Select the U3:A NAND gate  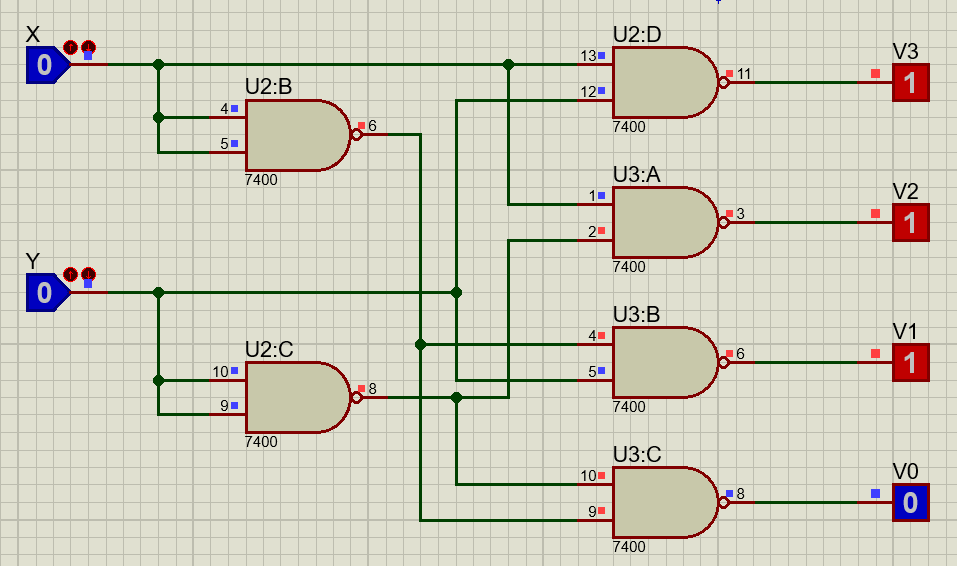tap(662, 222)
